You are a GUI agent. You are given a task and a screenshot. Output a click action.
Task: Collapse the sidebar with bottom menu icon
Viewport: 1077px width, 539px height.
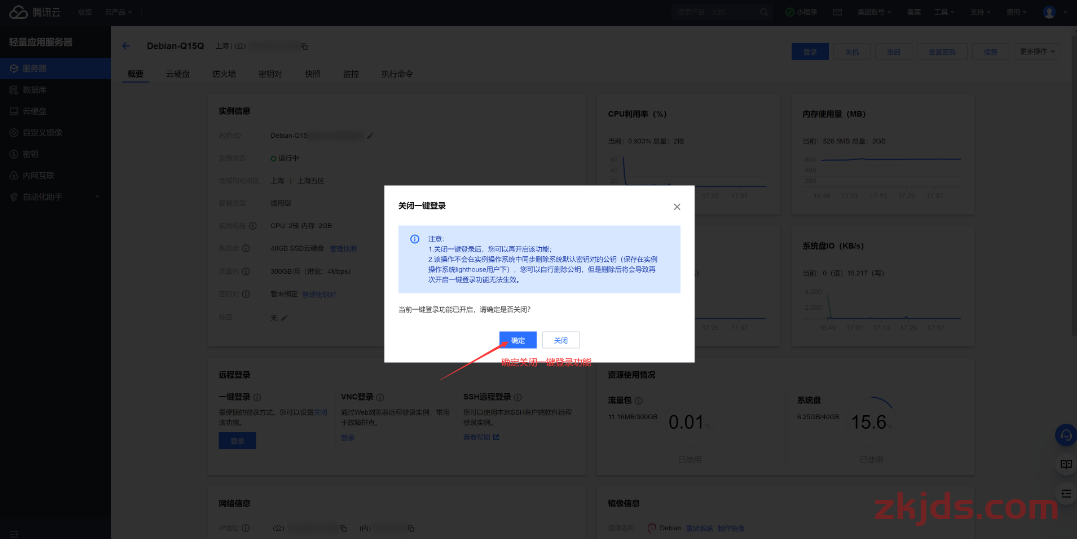coord(14,533)
